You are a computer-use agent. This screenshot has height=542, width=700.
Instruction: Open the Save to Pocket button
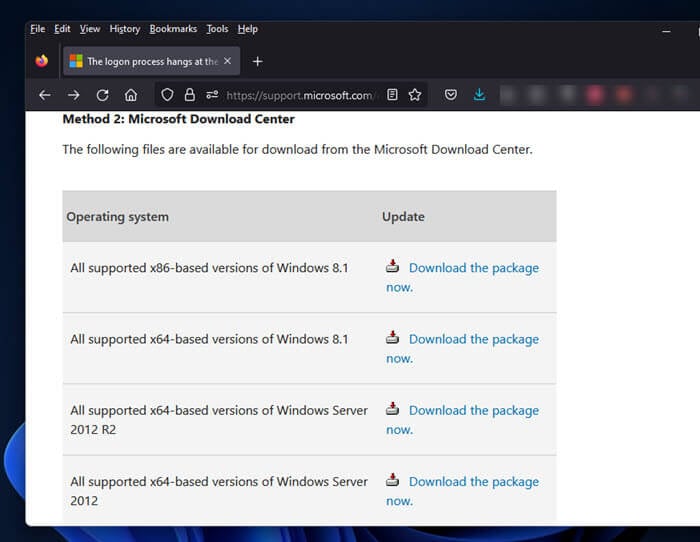click(x=451, y=95)
